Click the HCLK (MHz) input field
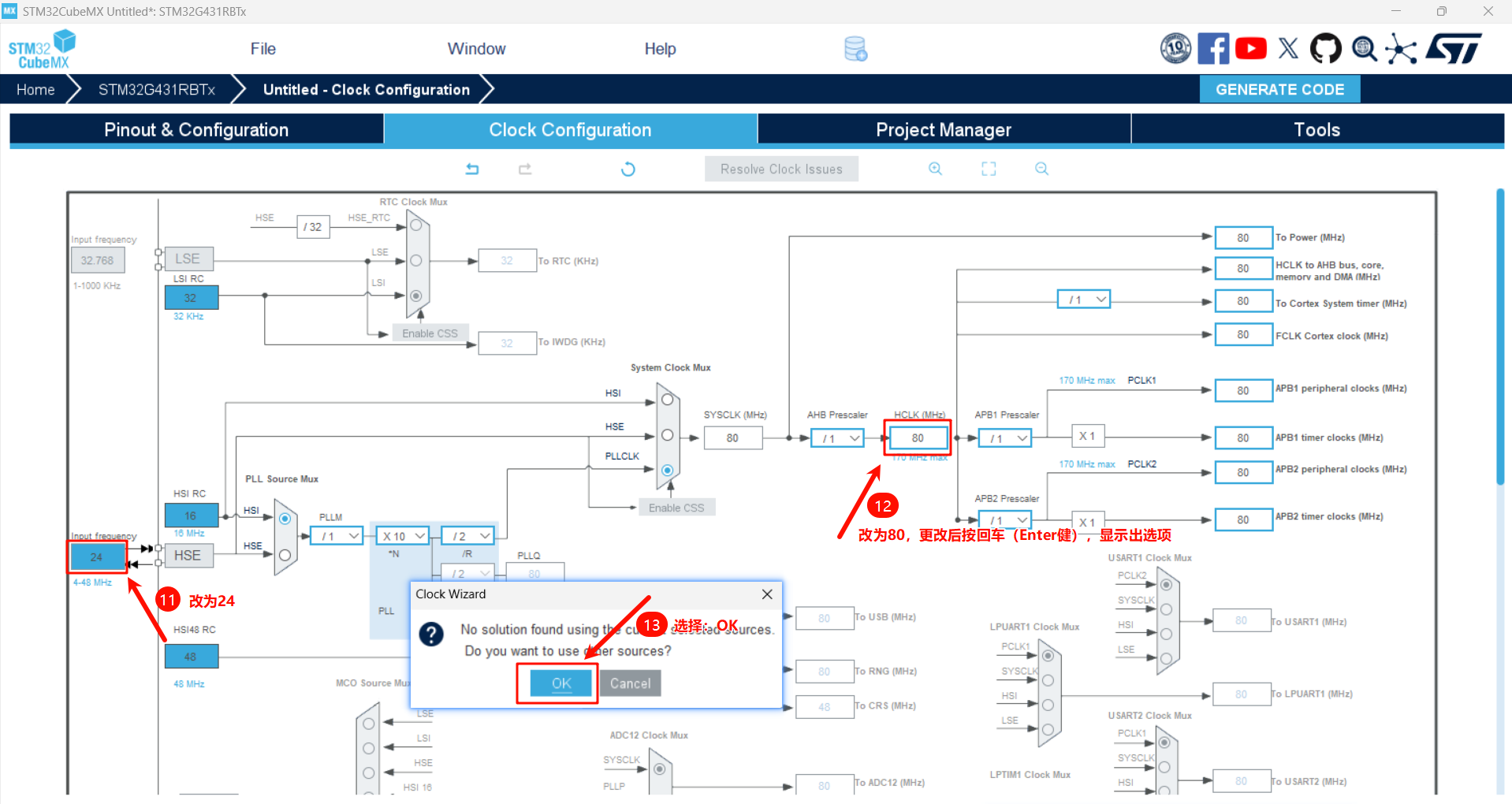This screenshot has height=804, width=1512. [x=918, y=438]
